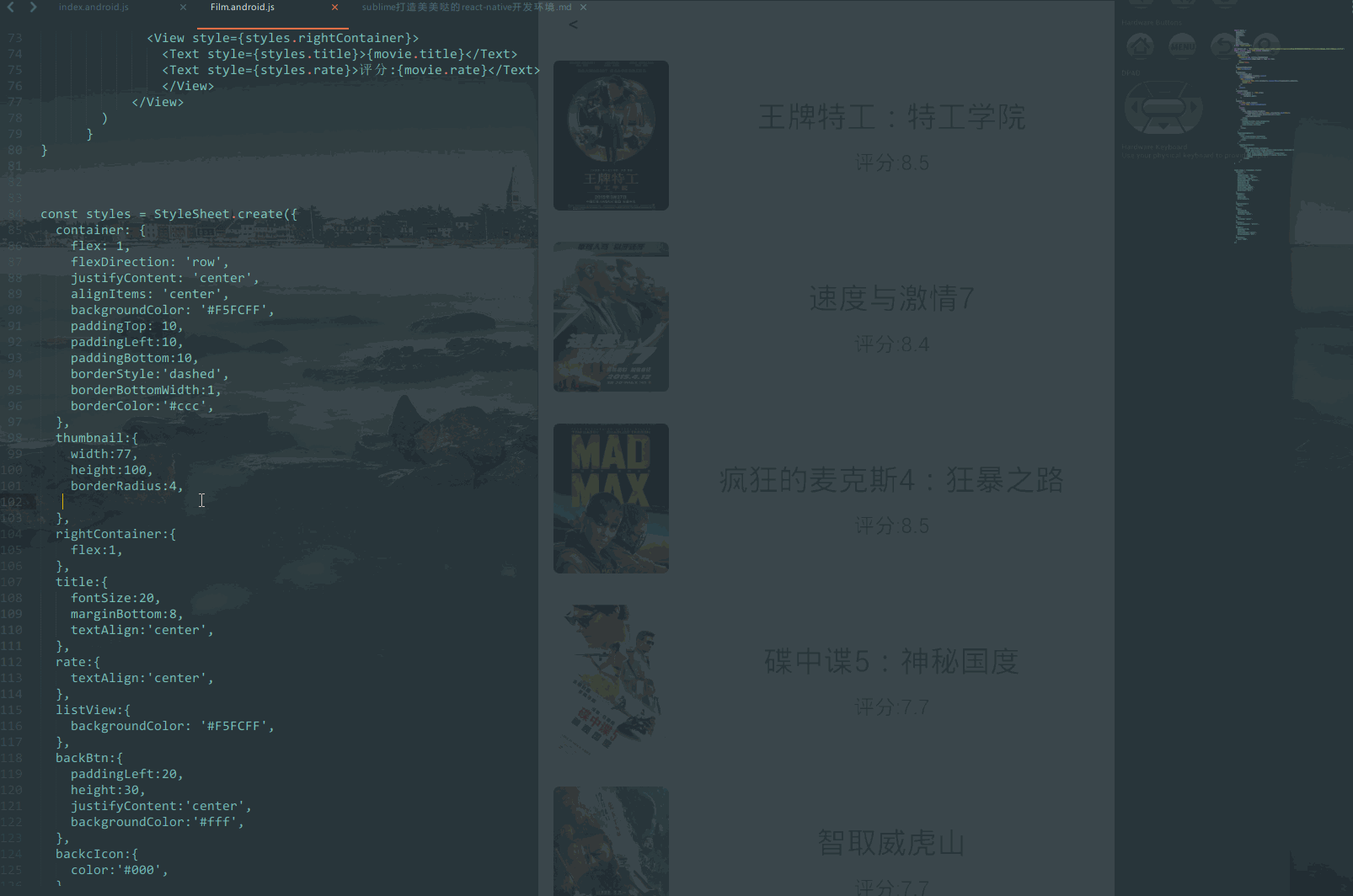Click the alignItems: 'center' line
1353x896 pixels.
click(x=150, y=294)
